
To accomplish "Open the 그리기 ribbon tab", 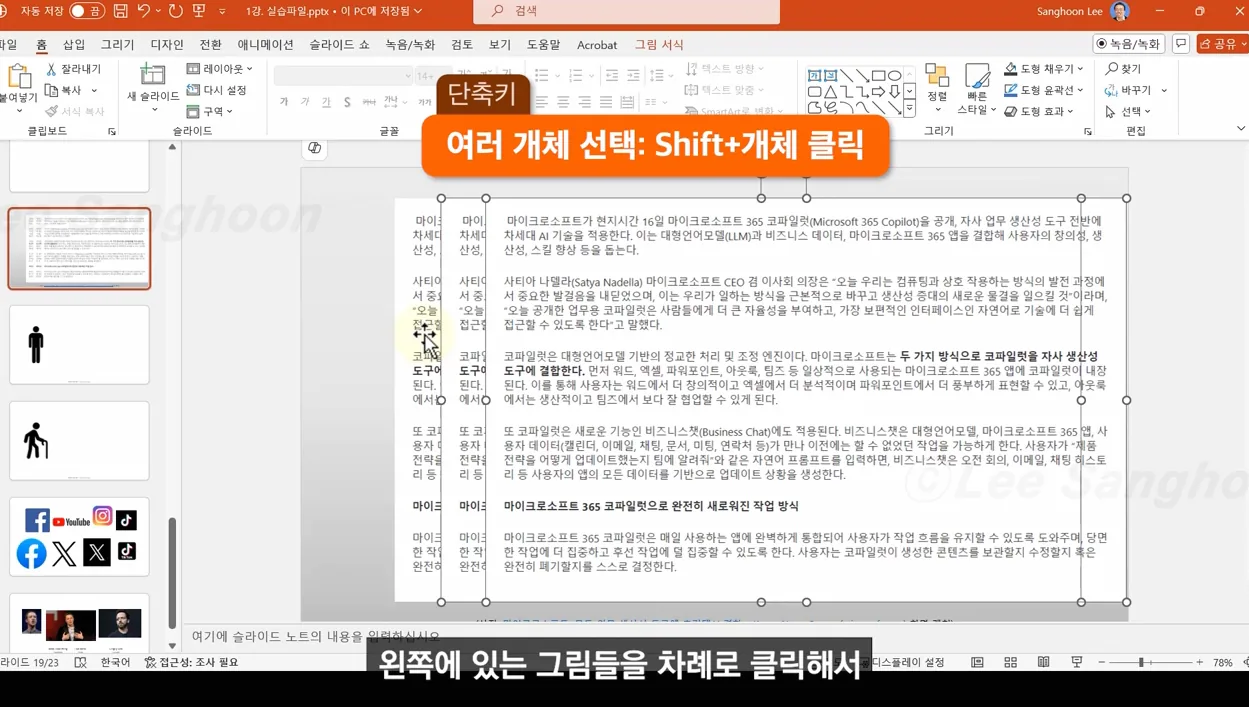I will [x=117, y=45].
